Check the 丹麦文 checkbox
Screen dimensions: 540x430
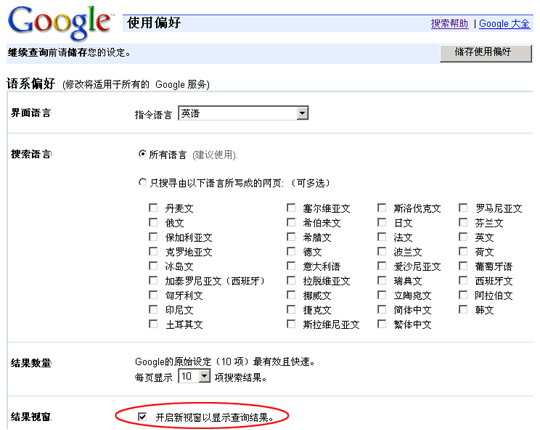153,208
